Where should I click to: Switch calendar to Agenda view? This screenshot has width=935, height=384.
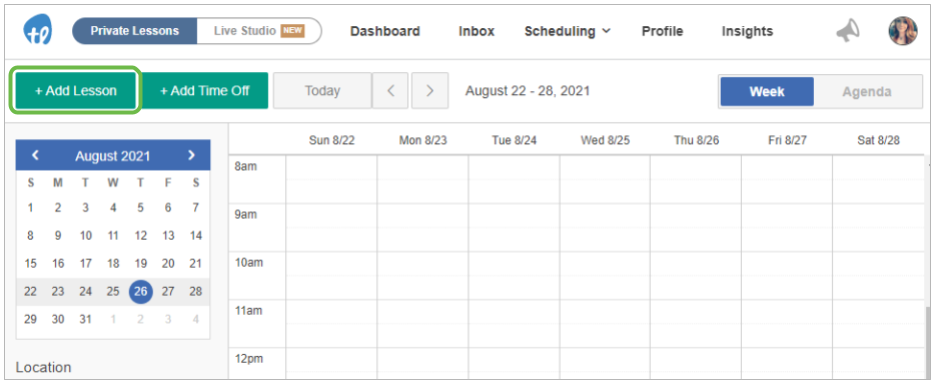(x=867, y=91)
